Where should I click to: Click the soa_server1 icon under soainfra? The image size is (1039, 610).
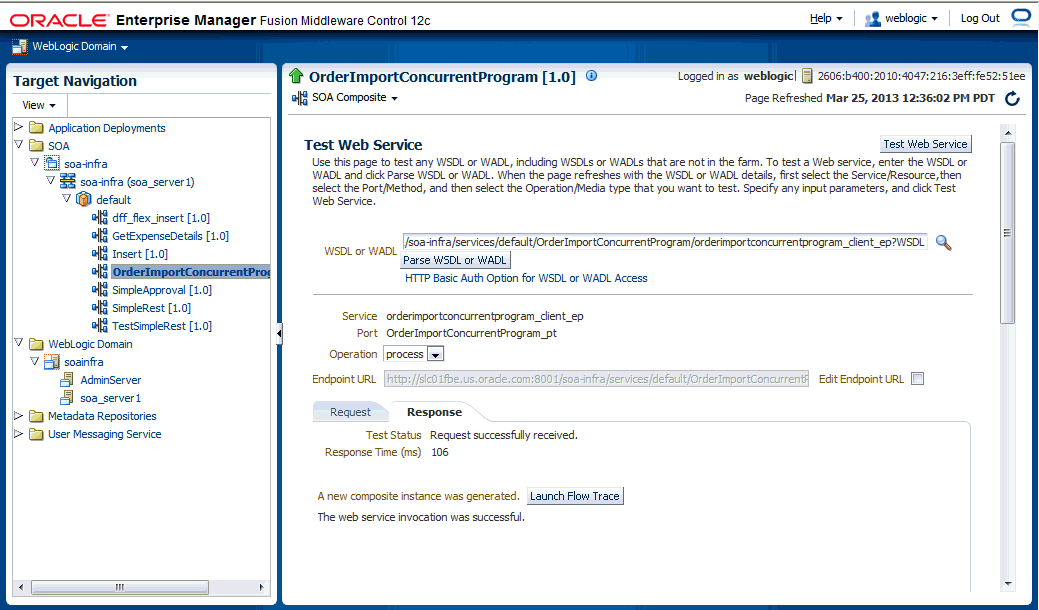pyautogui.click(x=67, y=397)
